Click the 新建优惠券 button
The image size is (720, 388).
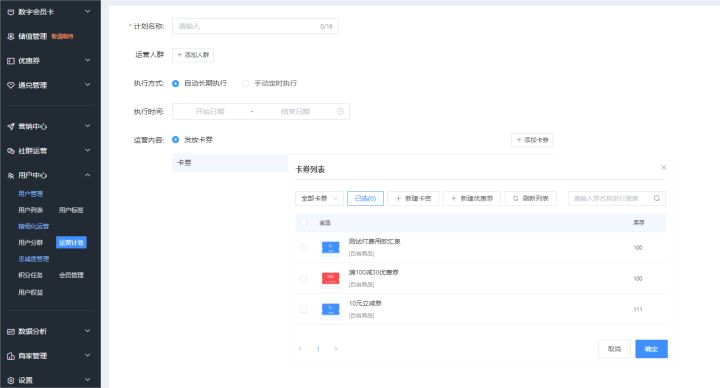(x=472, y=198)
